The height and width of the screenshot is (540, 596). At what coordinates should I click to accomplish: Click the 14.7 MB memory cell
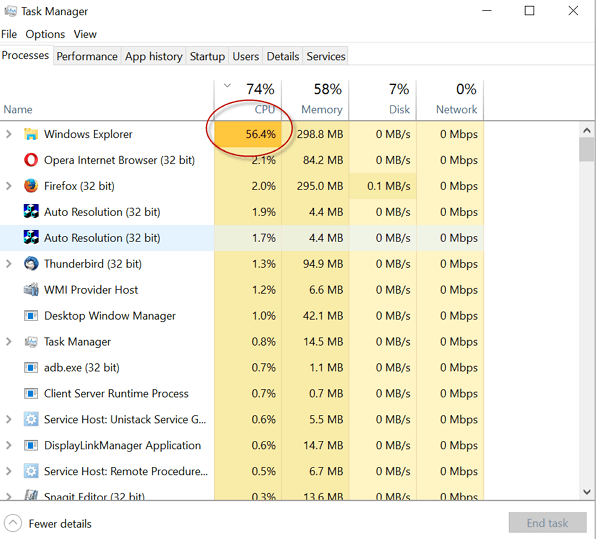click(315, 445)
